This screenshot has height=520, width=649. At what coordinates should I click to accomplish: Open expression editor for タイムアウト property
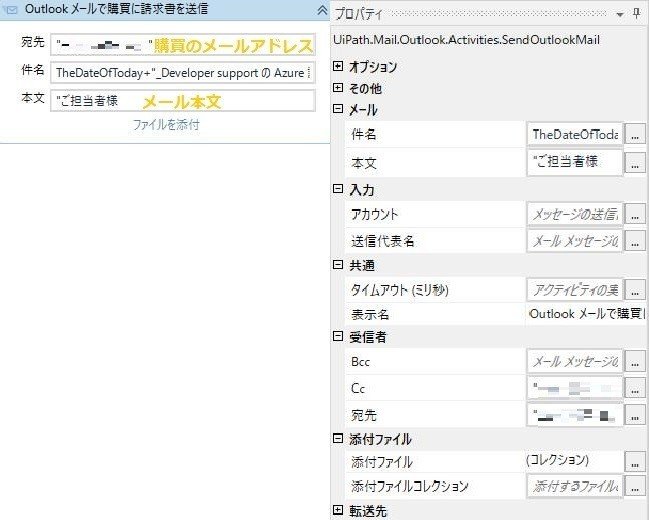[635, 289]
